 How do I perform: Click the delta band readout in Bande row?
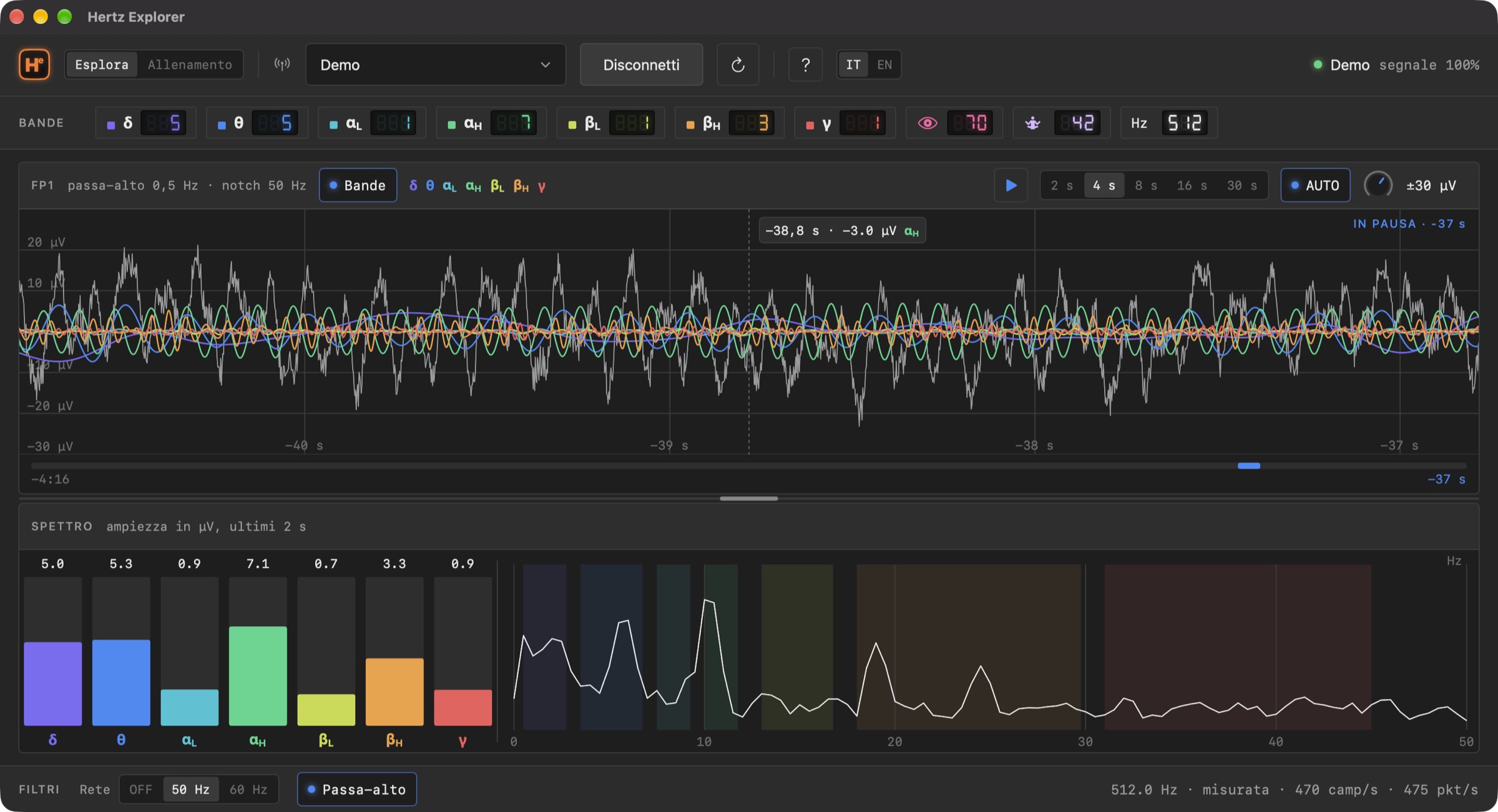(x=146, y=123)
